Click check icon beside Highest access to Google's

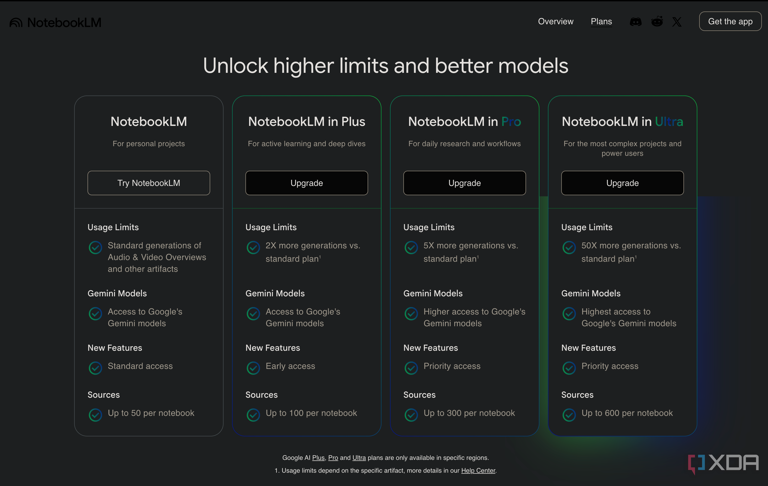click(569, 313)
